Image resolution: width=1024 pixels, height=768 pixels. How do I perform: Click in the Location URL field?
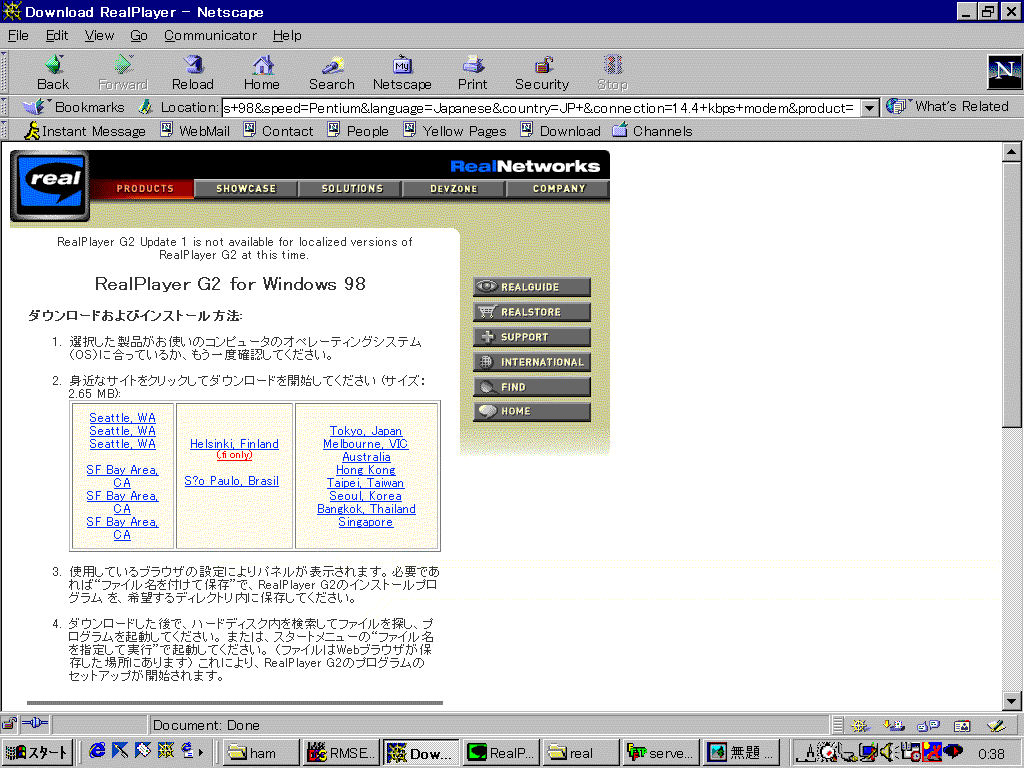click(541, 108)
